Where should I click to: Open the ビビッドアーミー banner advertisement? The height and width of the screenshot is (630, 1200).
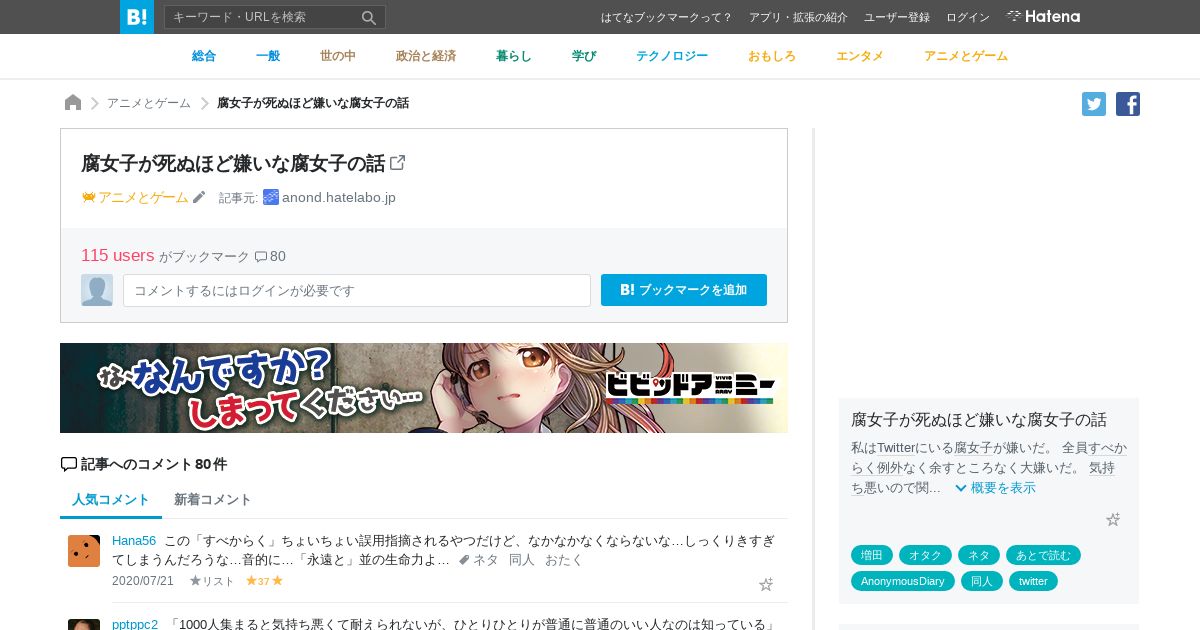424,388
